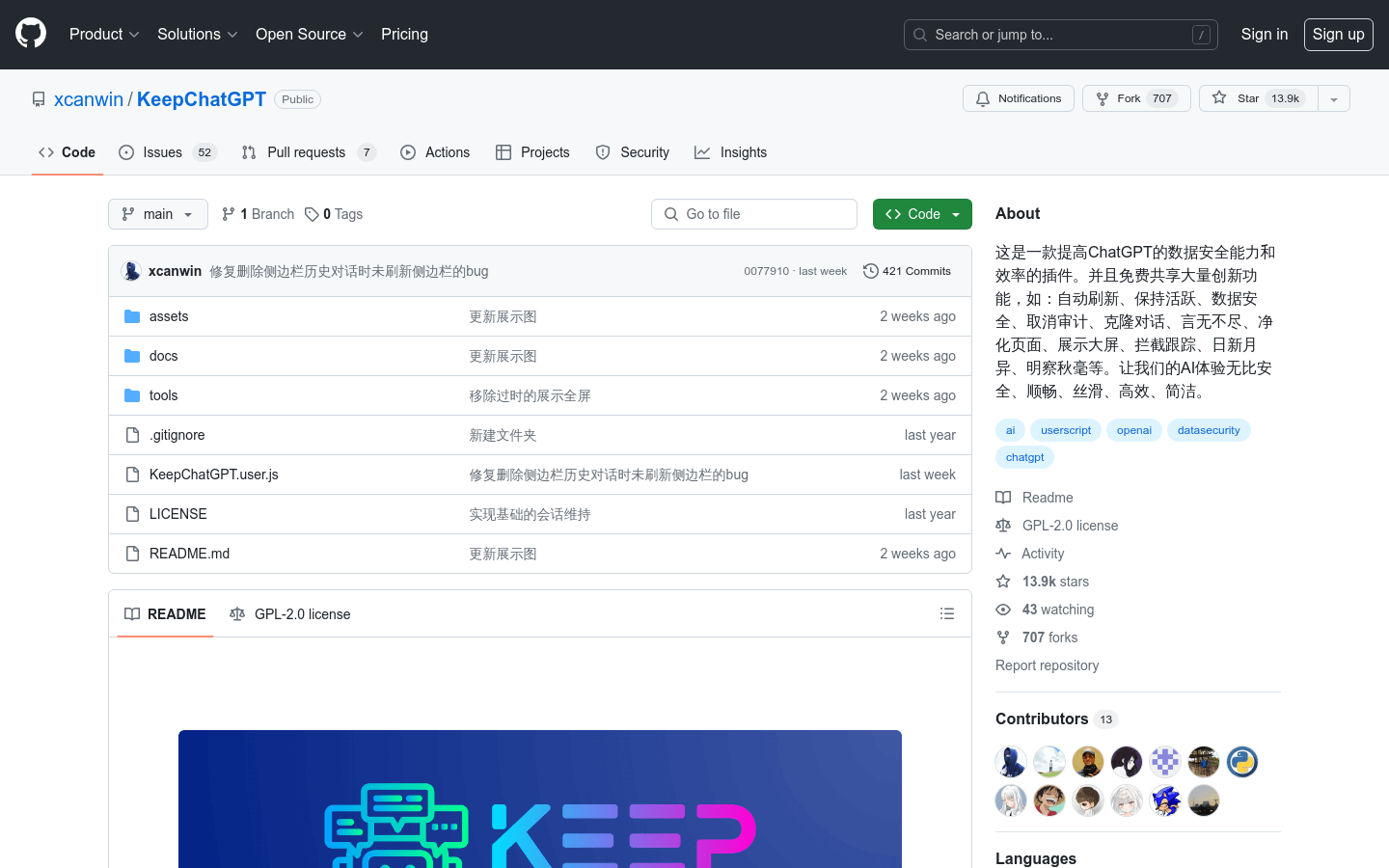This screenshot has width=1389, height=868.
Task: Open commit hash 0077910
Action: (x=766, y=271)
